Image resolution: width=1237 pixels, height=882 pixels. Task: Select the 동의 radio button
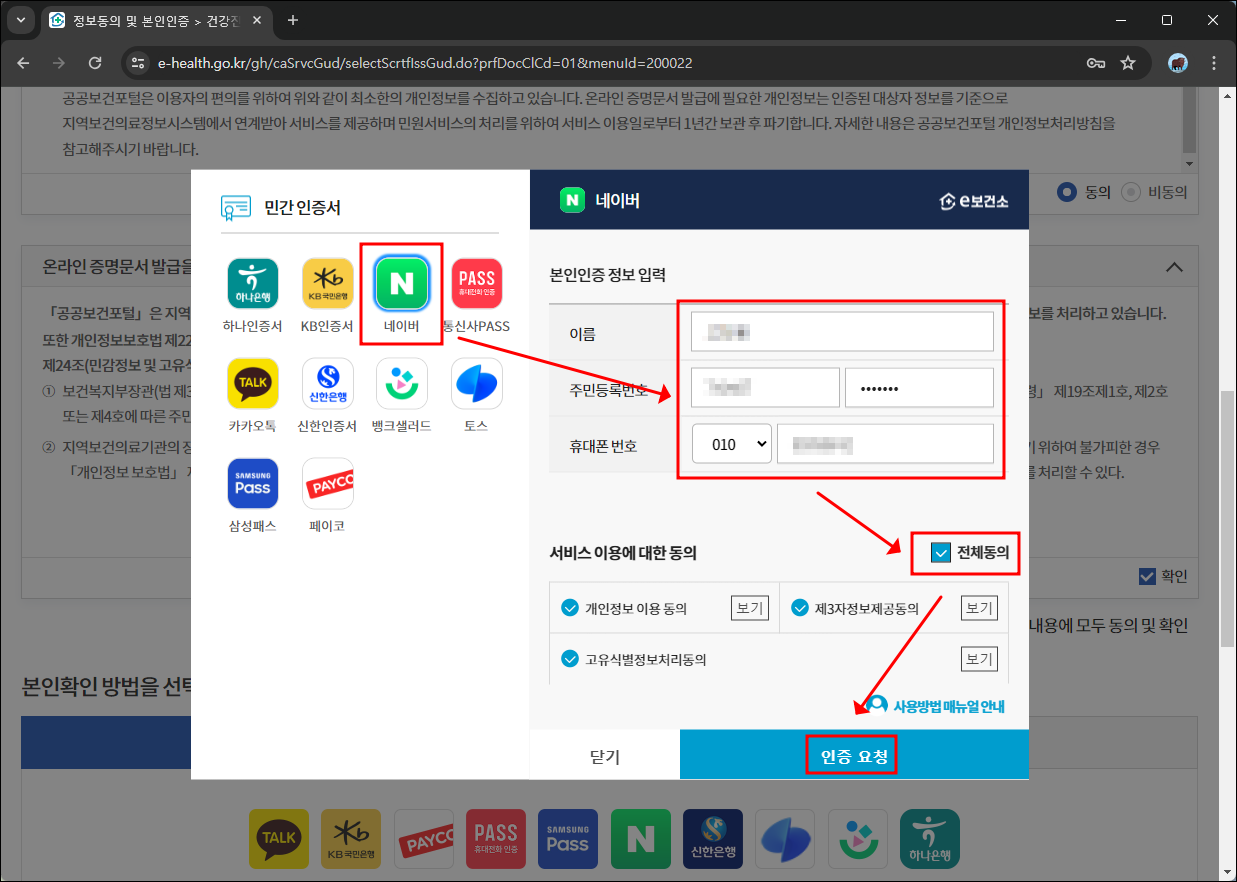(1067, 192)
